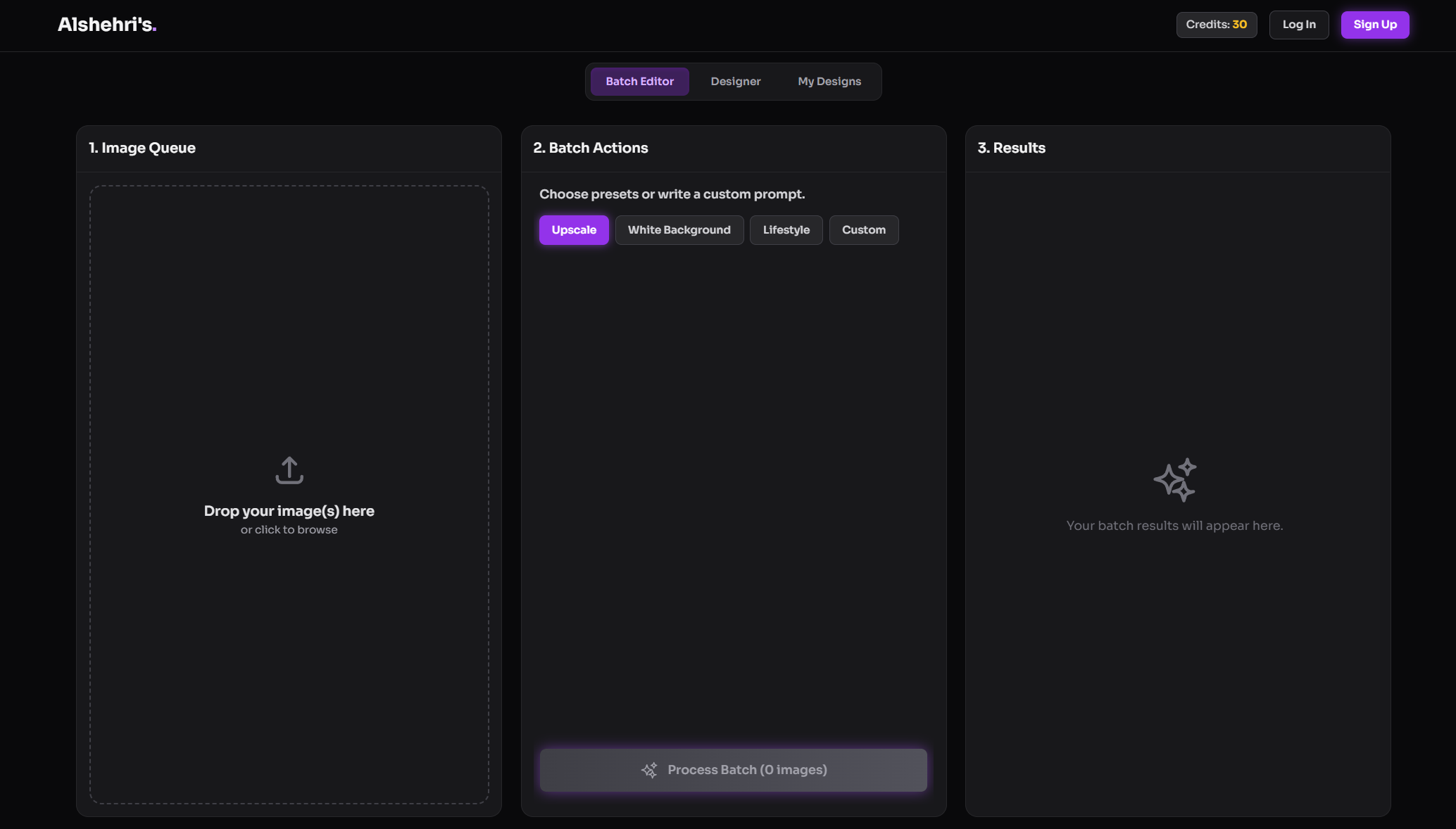This screenshot has width=1456, height=829.
Task: Go to the My Designs tab
Action: tap(829, 82)
